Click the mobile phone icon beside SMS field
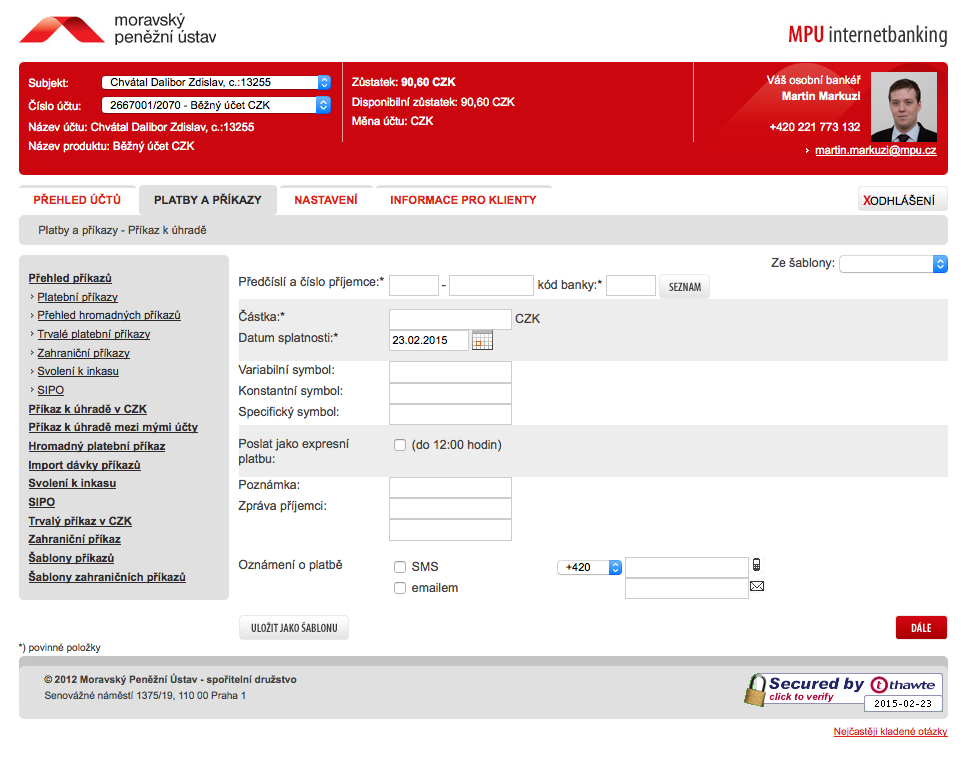Screen dimensions: 974x759 coord(756,565)
